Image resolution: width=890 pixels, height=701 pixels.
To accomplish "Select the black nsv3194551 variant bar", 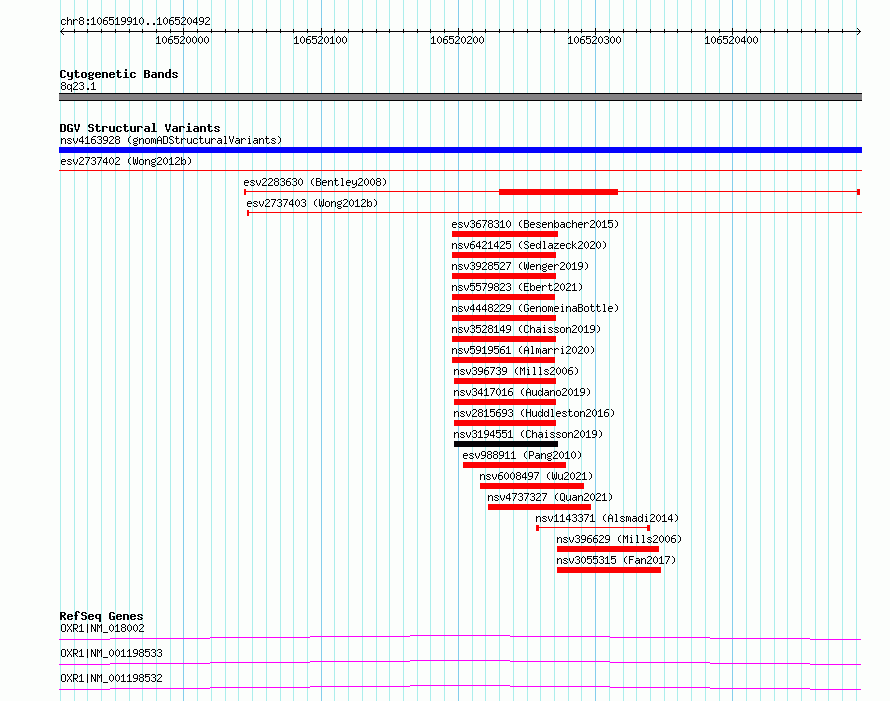I will click(x=506, y=444).
